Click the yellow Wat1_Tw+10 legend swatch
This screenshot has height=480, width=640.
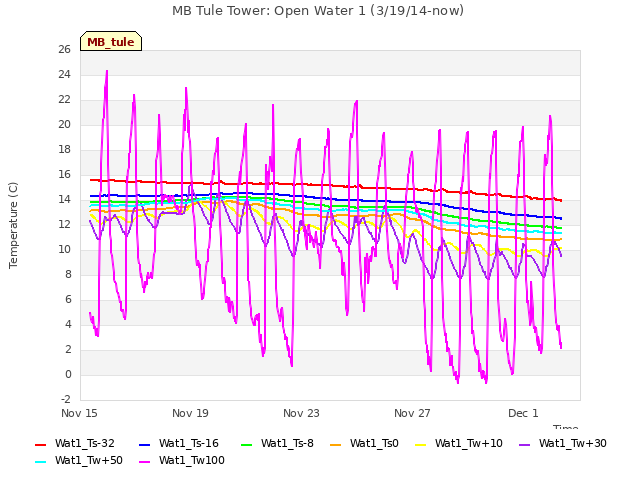(x=420, y=444)
